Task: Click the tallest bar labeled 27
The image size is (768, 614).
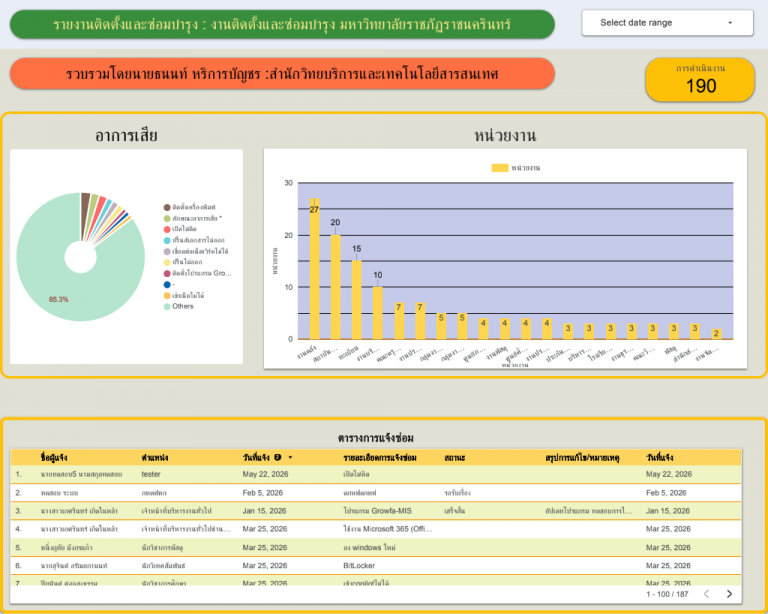Action: (x=314, y=268)
